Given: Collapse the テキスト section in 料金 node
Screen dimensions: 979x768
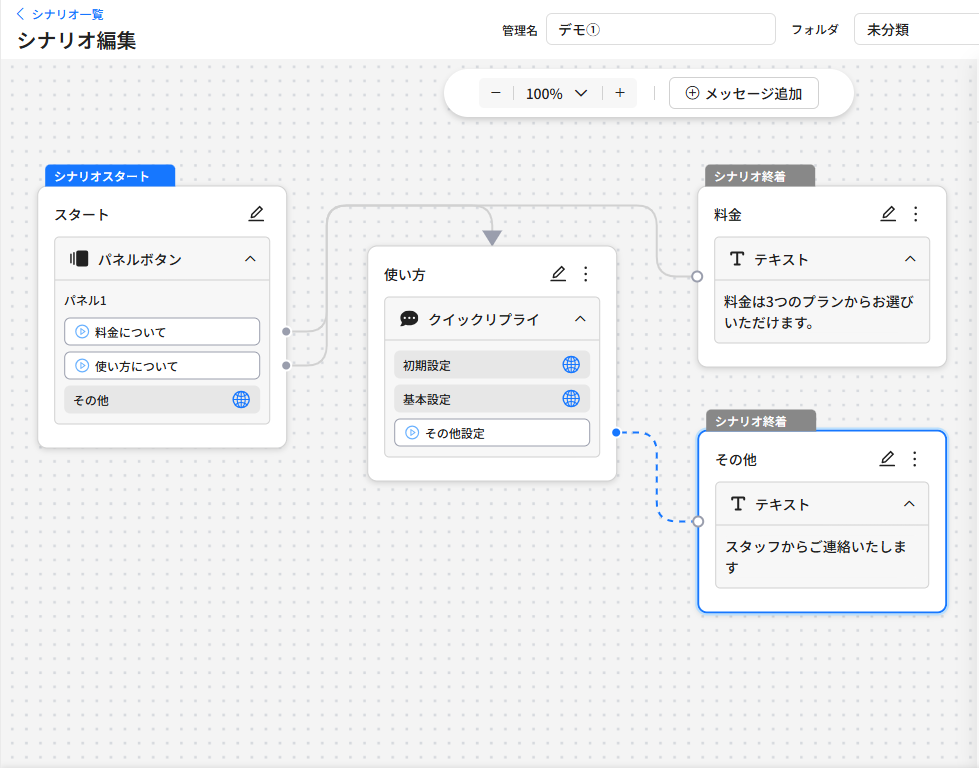Looking at the screenshot, I should point(910,259).
